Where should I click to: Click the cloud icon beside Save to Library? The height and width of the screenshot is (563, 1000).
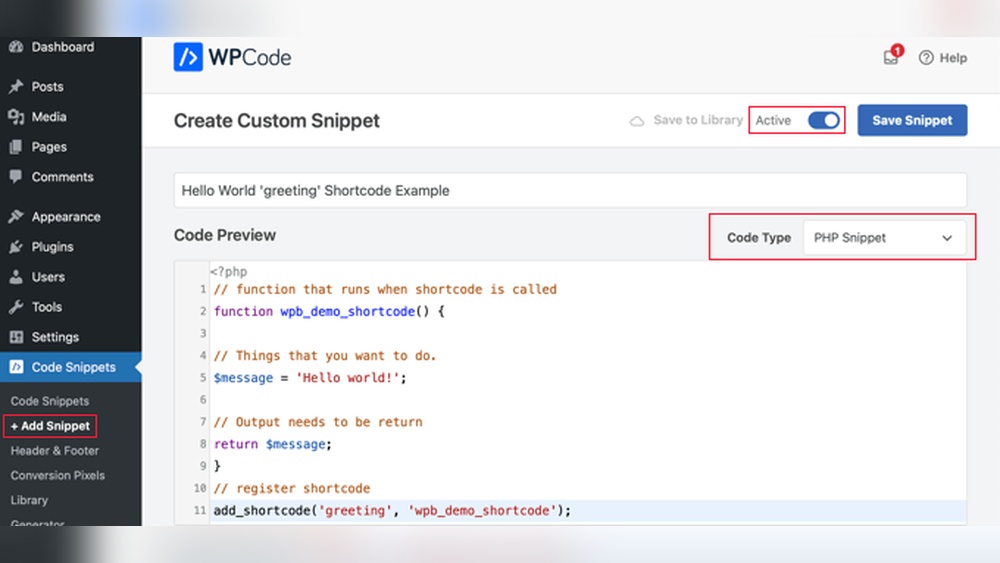(636, 121)
